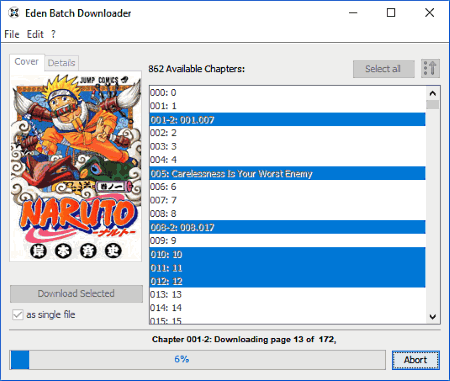Select chapter '009: 9'

pyautogui.click(x=288, y=240)
